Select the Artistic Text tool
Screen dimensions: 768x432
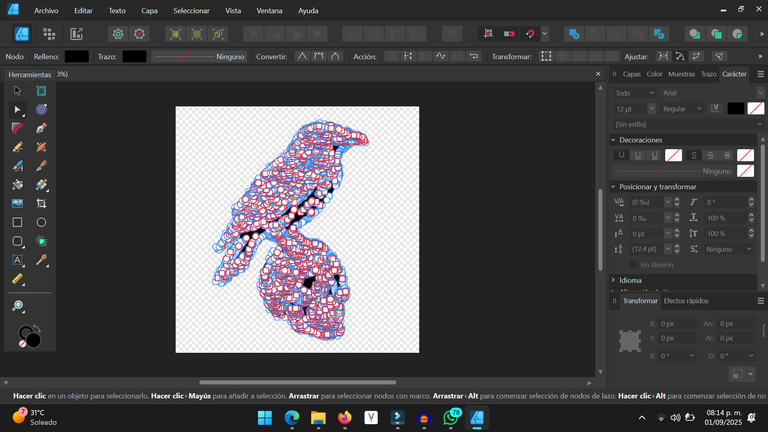point(17,260)
